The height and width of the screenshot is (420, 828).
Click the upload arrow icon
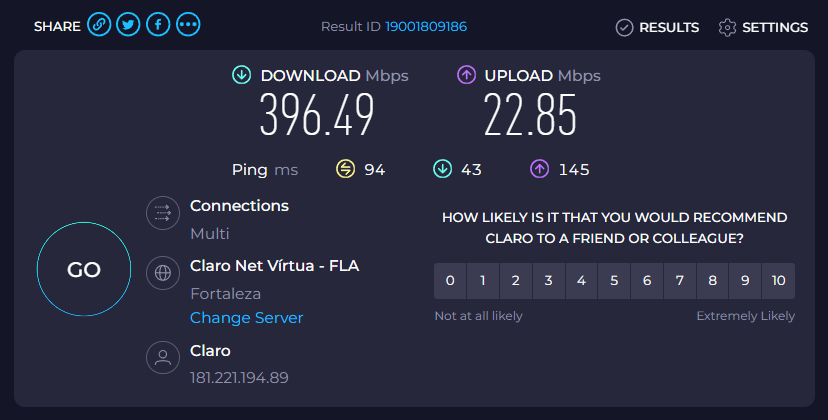coord(466,75)
